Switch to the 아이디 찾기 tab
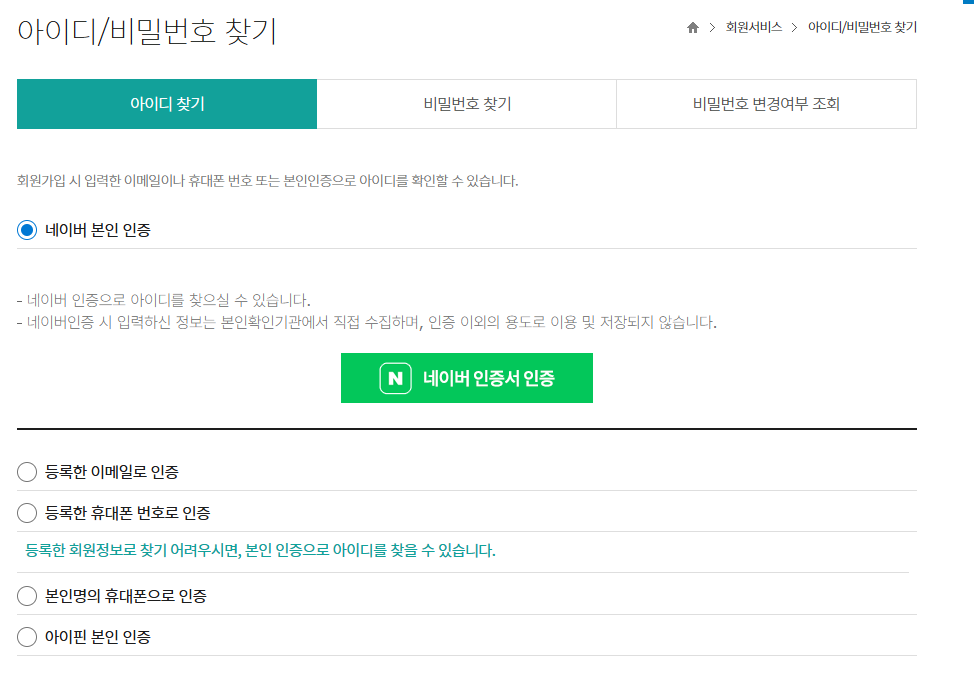The image size is (974, 700). click(x=167, y=104)
